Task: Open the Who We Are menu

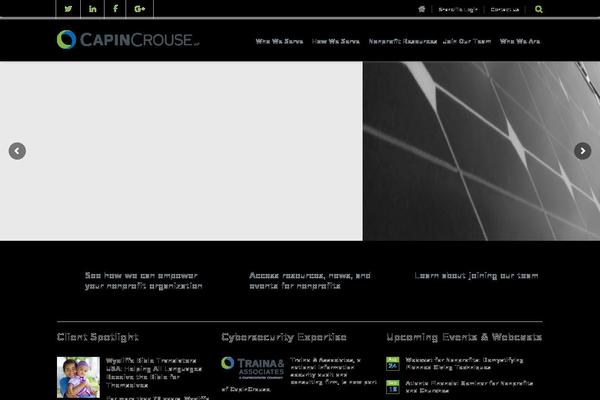Action: click(520, 41)
